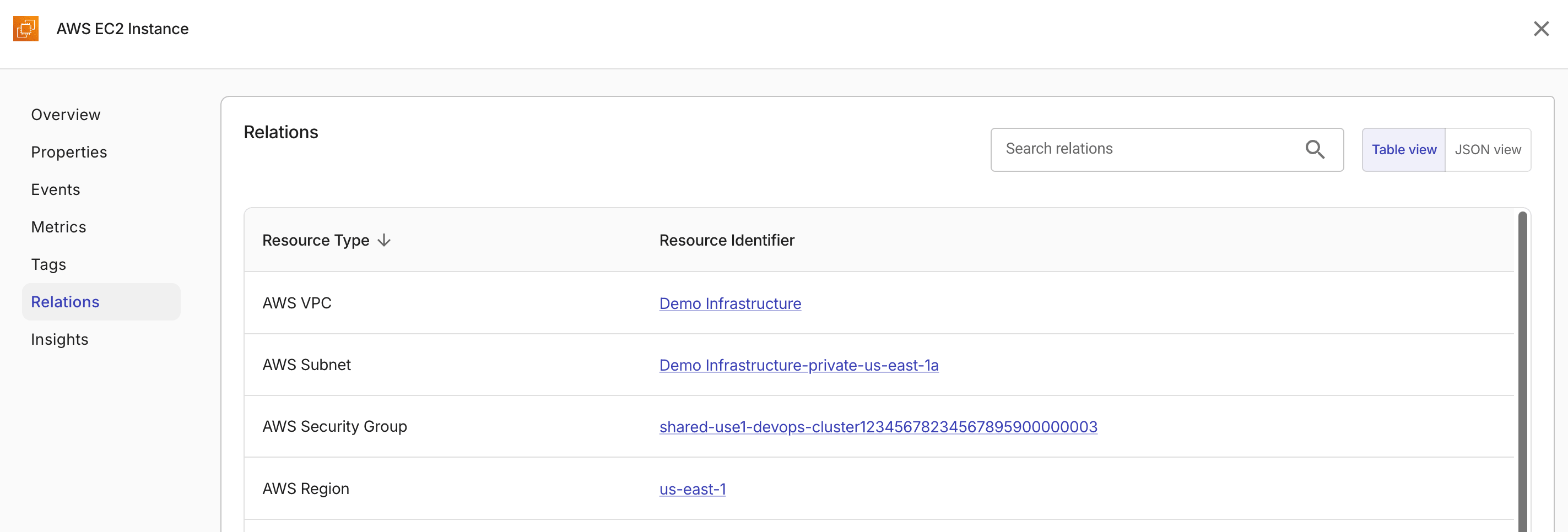Screen dimensions: 1568x532
Task: Open Demo Infrastructure-private-us-east-1a subnet link
Action: click(799, 365)
